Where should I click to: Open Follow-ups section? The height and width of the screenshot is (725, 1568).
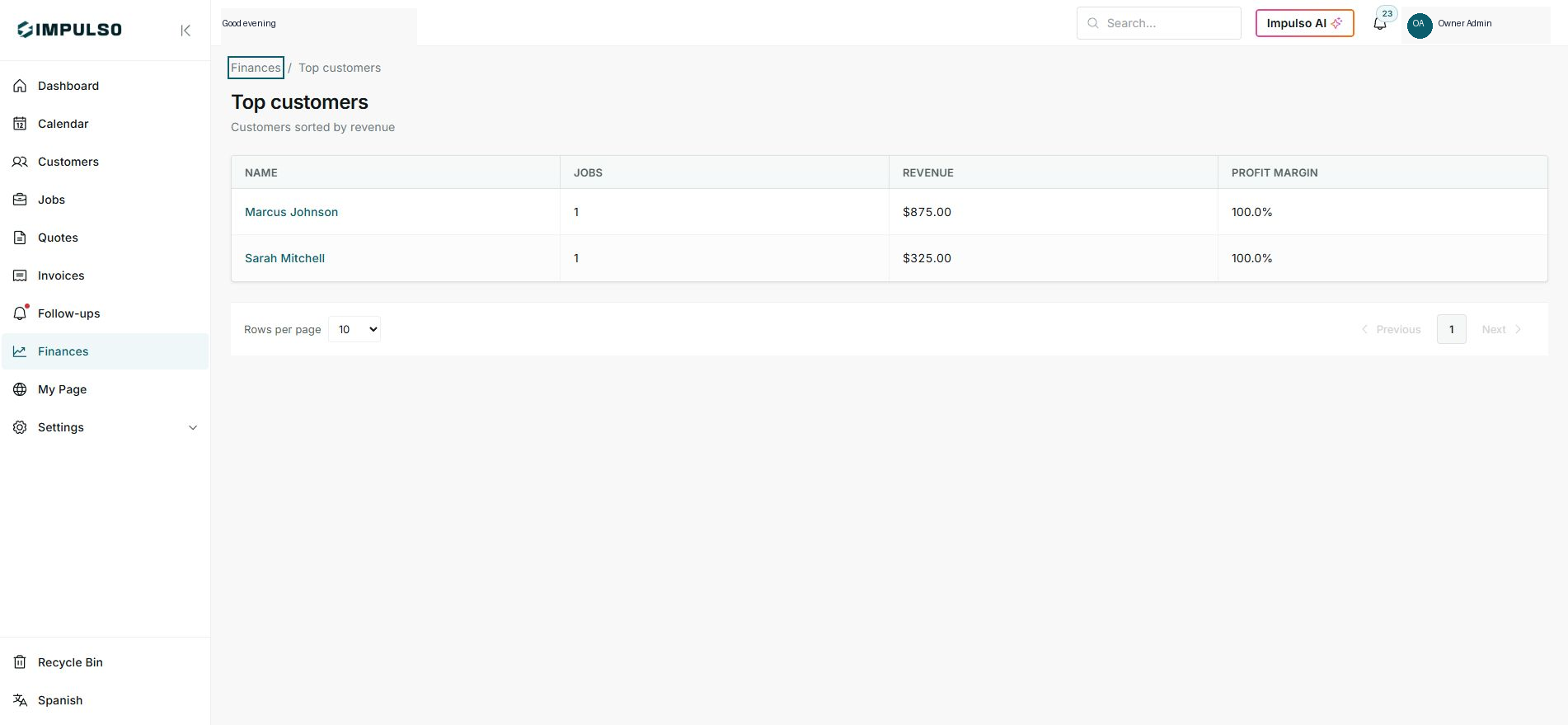point(106,313)
